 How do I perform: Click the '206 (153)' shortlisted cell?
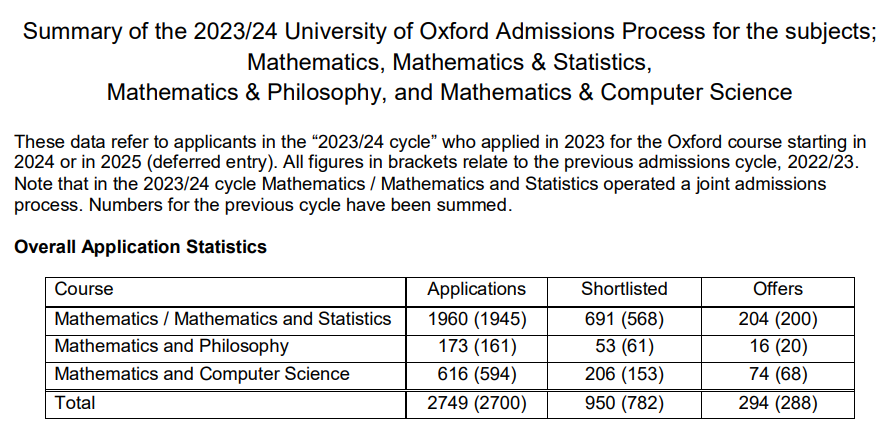[x=624, y=374]
